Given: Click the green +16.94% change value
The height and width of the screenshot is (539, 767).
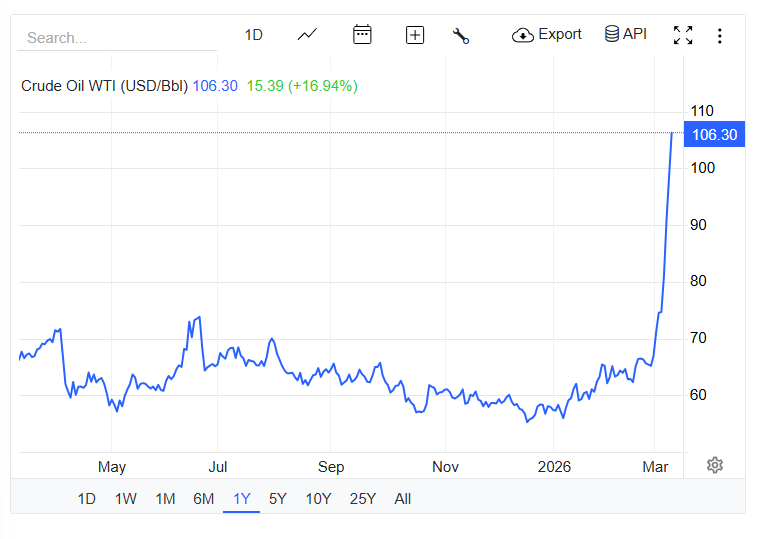Looking at the screenshot, I should coord(323,86).
